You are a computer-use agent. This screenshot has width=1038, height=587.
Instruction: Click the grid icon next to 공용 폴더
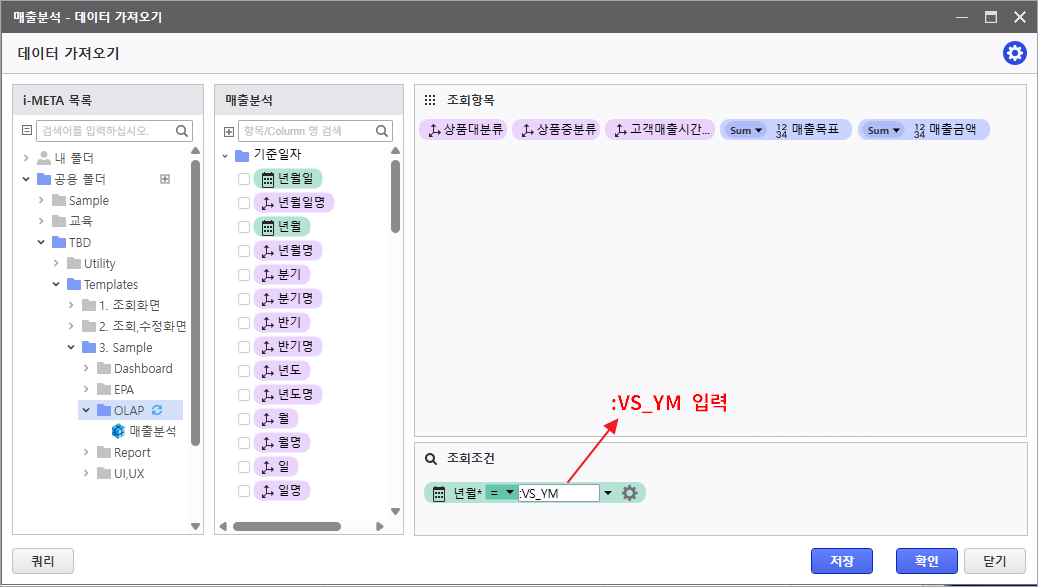tap(165, 179)
